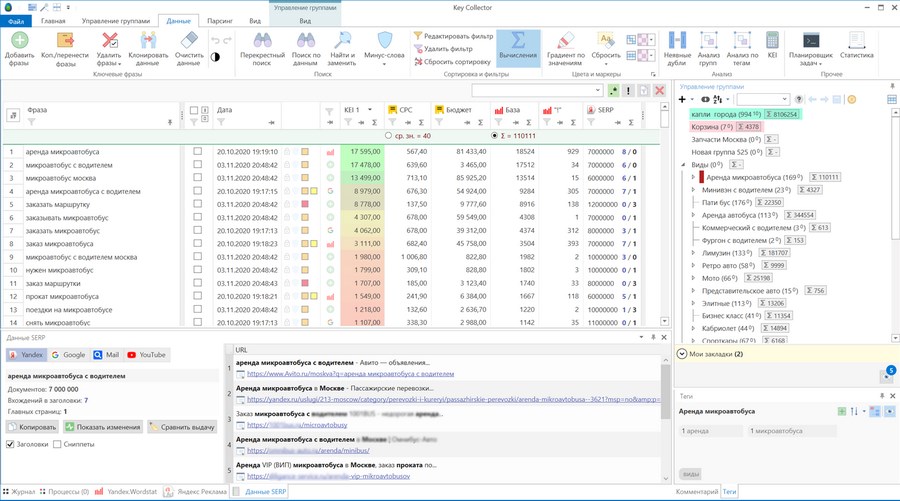Select the ср. зн. = 40 radio button
The image size is (900, 501).
click(388, 136)
